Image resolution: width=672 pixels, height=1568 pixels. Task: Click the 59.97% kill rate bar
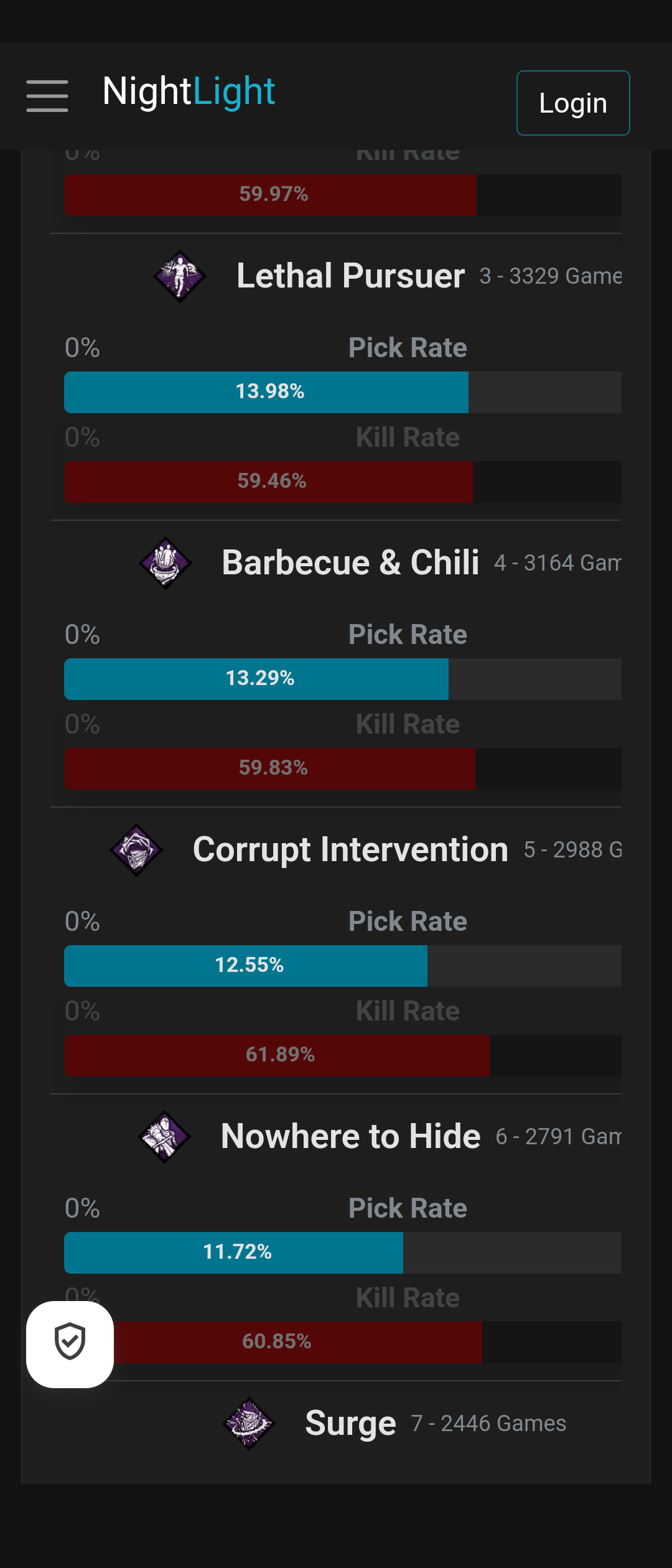tap(343, 195)
